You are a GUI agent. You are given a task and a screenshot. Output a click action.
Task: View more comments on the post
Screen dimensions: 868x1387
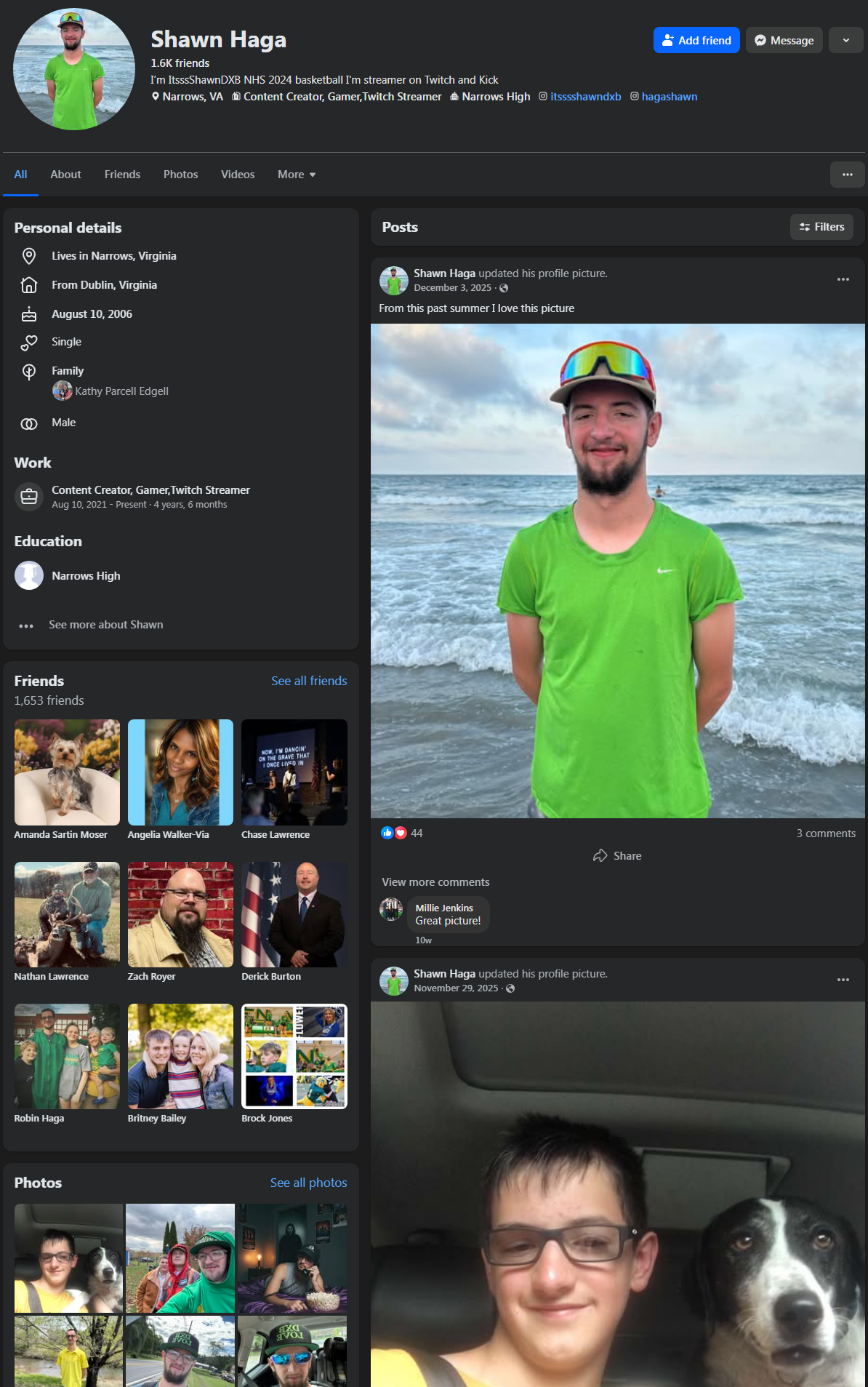435,882
